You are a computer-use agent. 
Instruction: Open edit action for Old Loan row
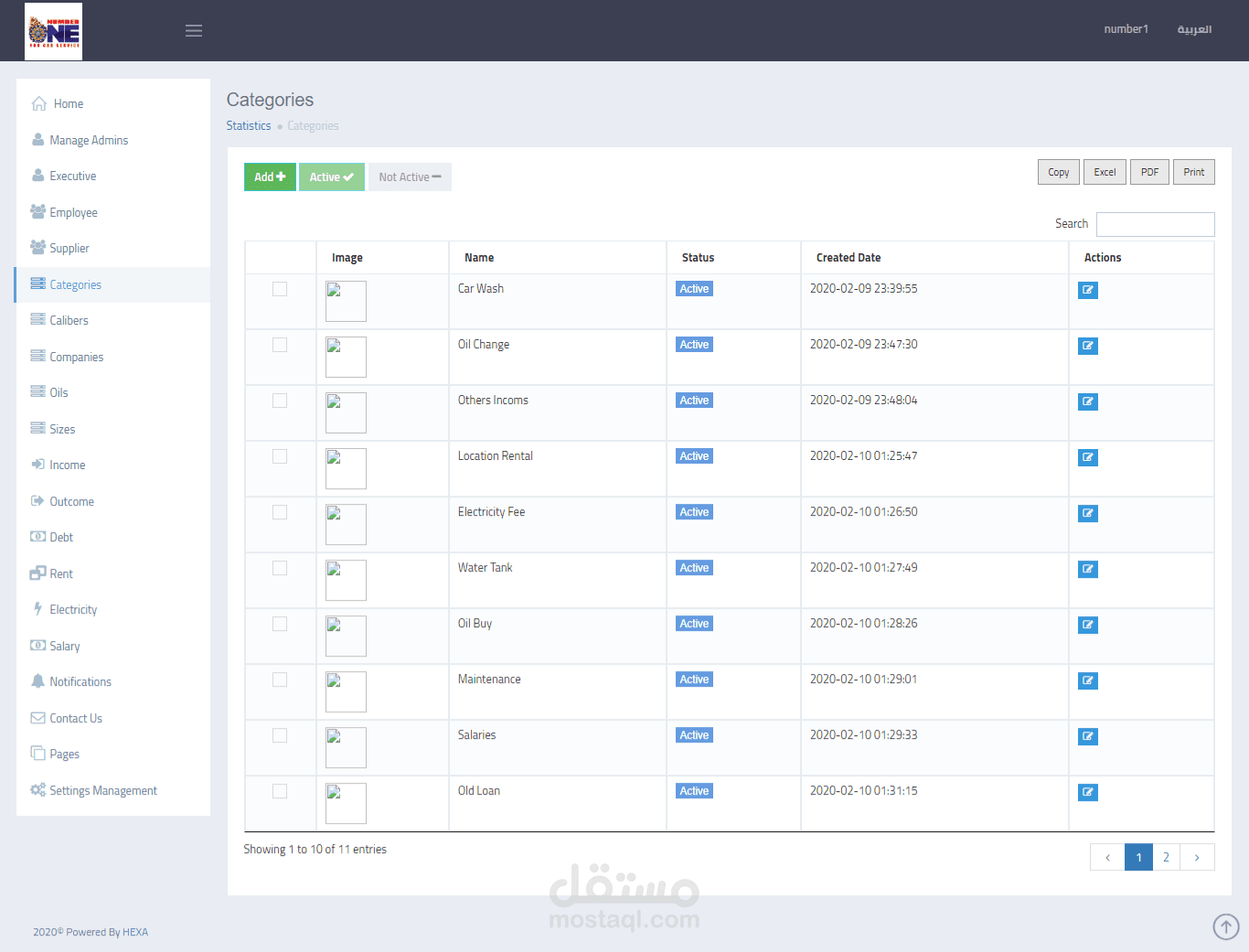1088,792
